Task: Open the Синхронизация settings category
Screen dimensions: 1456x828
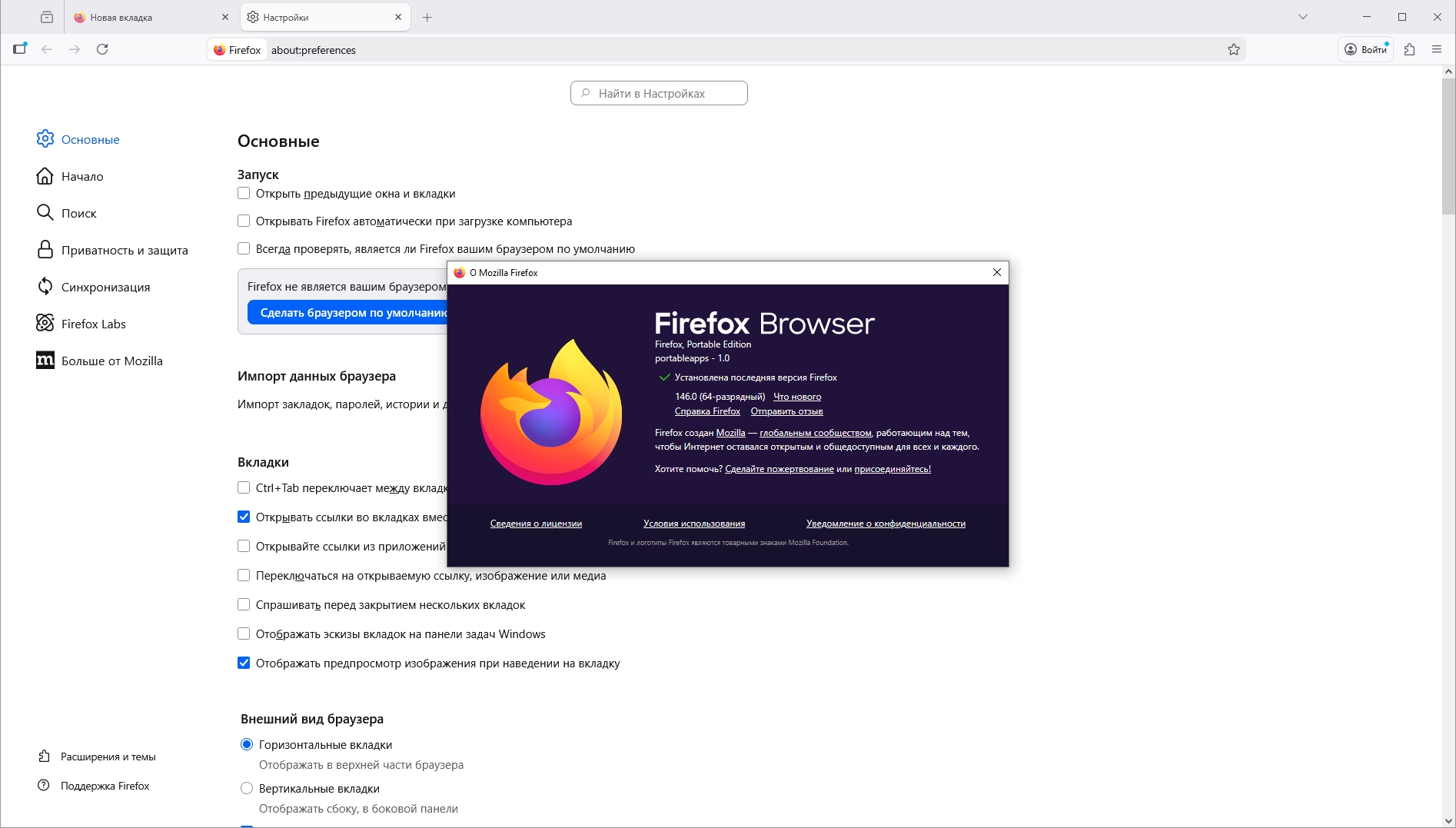Action: 93,287
